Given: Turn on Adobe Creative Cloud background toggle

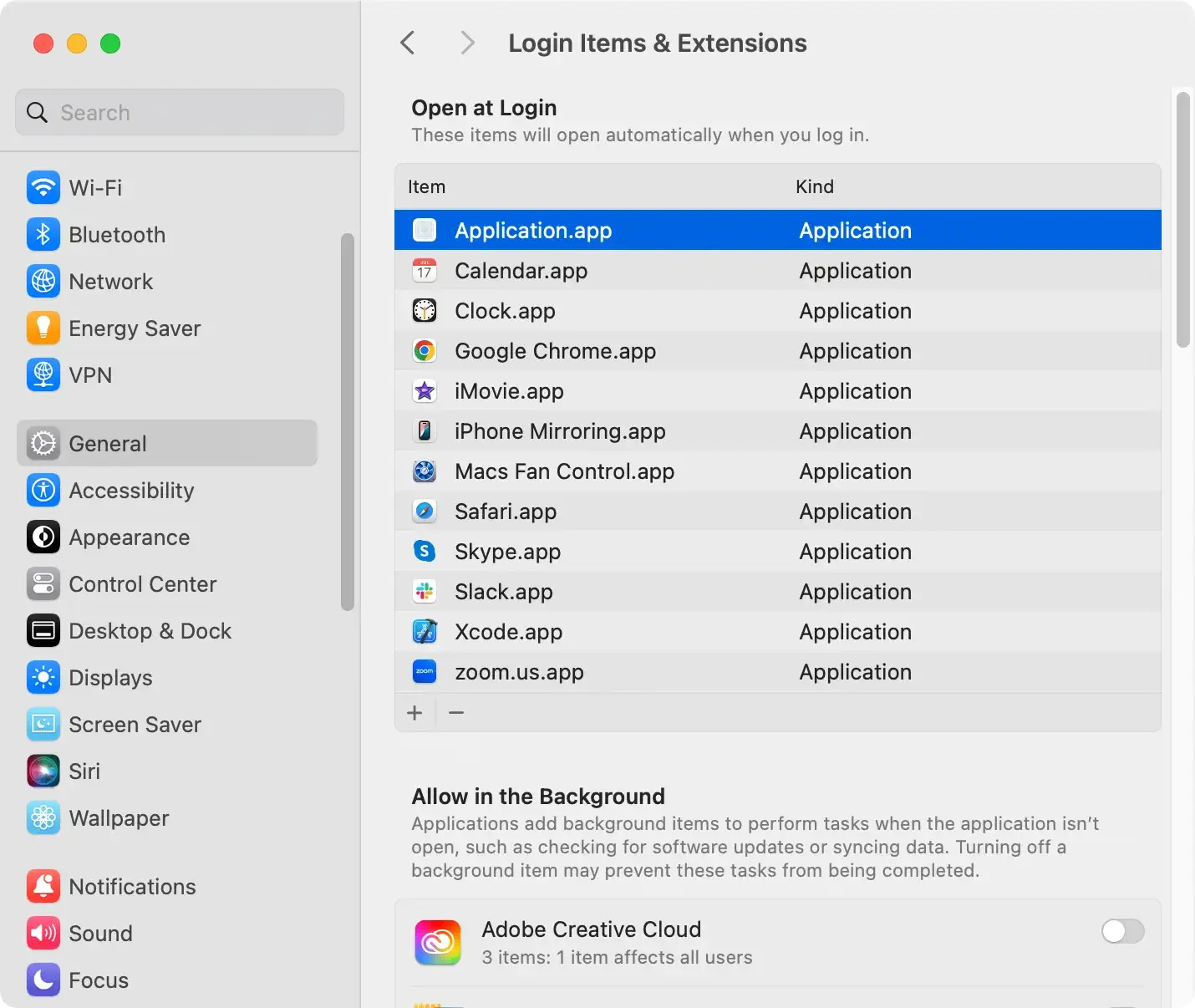Looking at the screenshot, I should click(x=1122, y=931).
